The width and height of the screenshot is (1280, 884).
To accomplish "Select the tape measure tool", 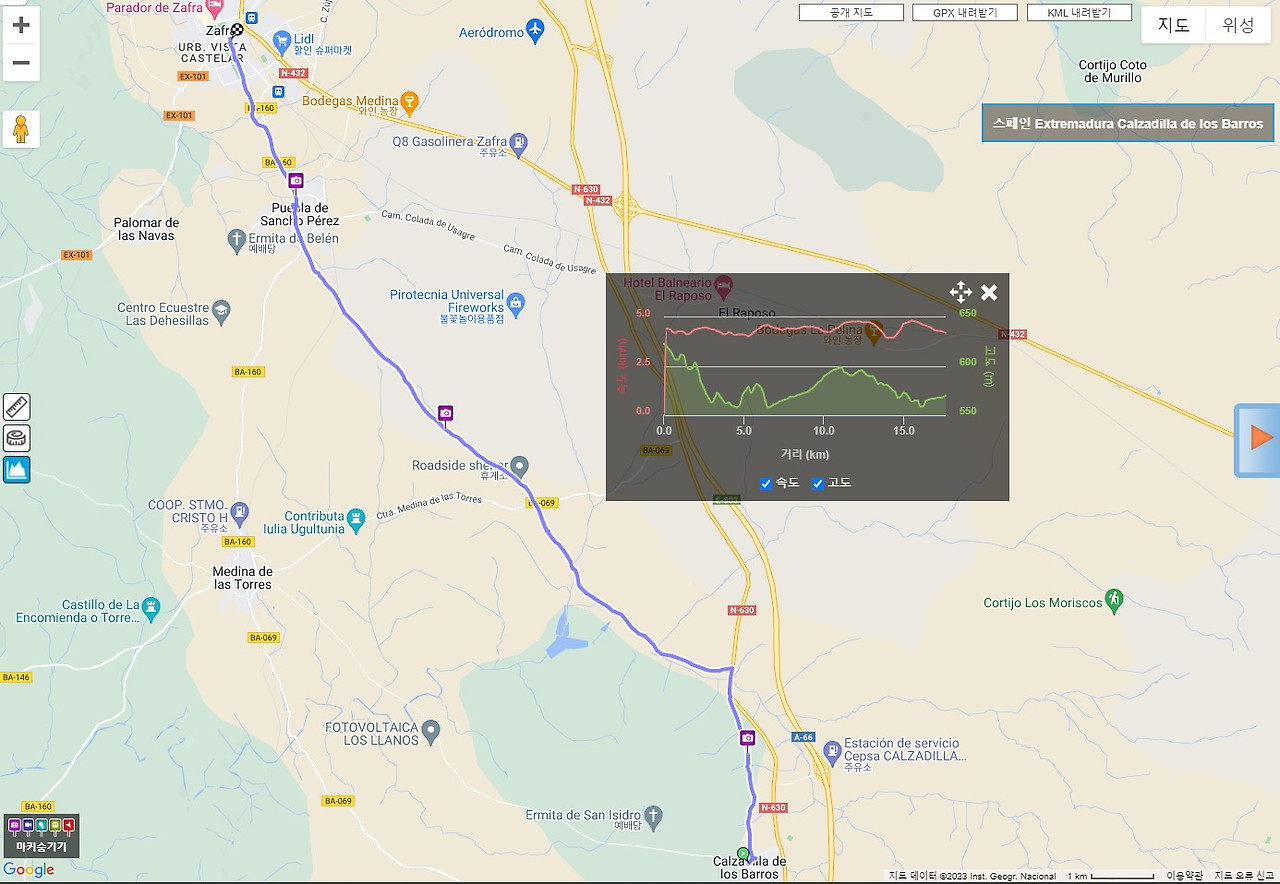I will coord(17,438).
